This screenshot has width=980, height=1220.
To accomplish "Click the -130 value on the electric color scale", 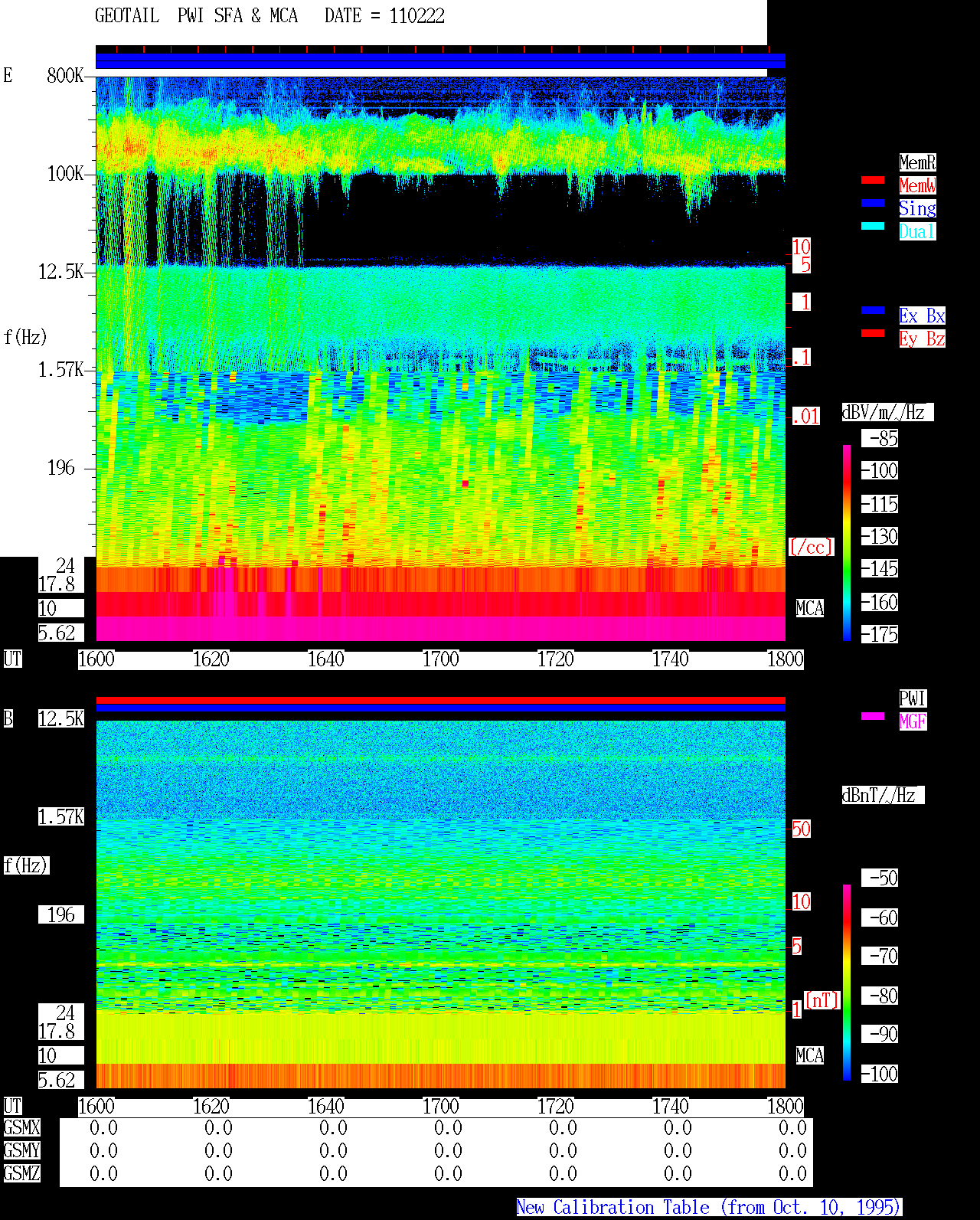I will [880, 537].
